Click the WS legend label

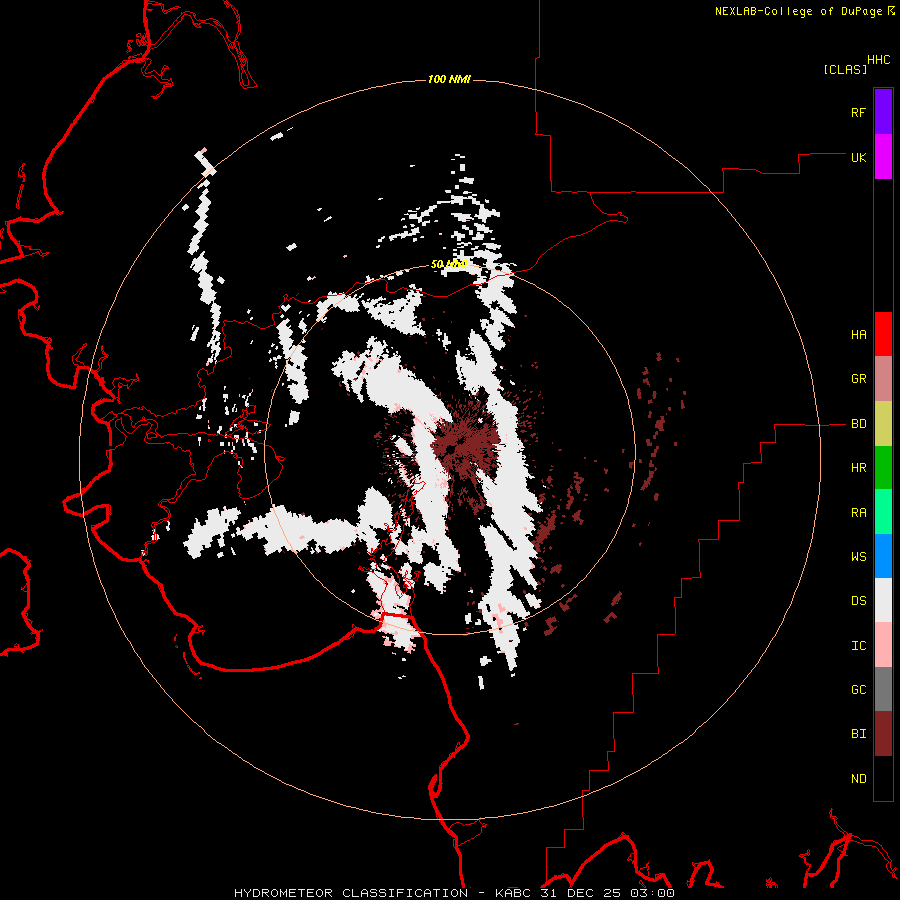click(858, 556)
